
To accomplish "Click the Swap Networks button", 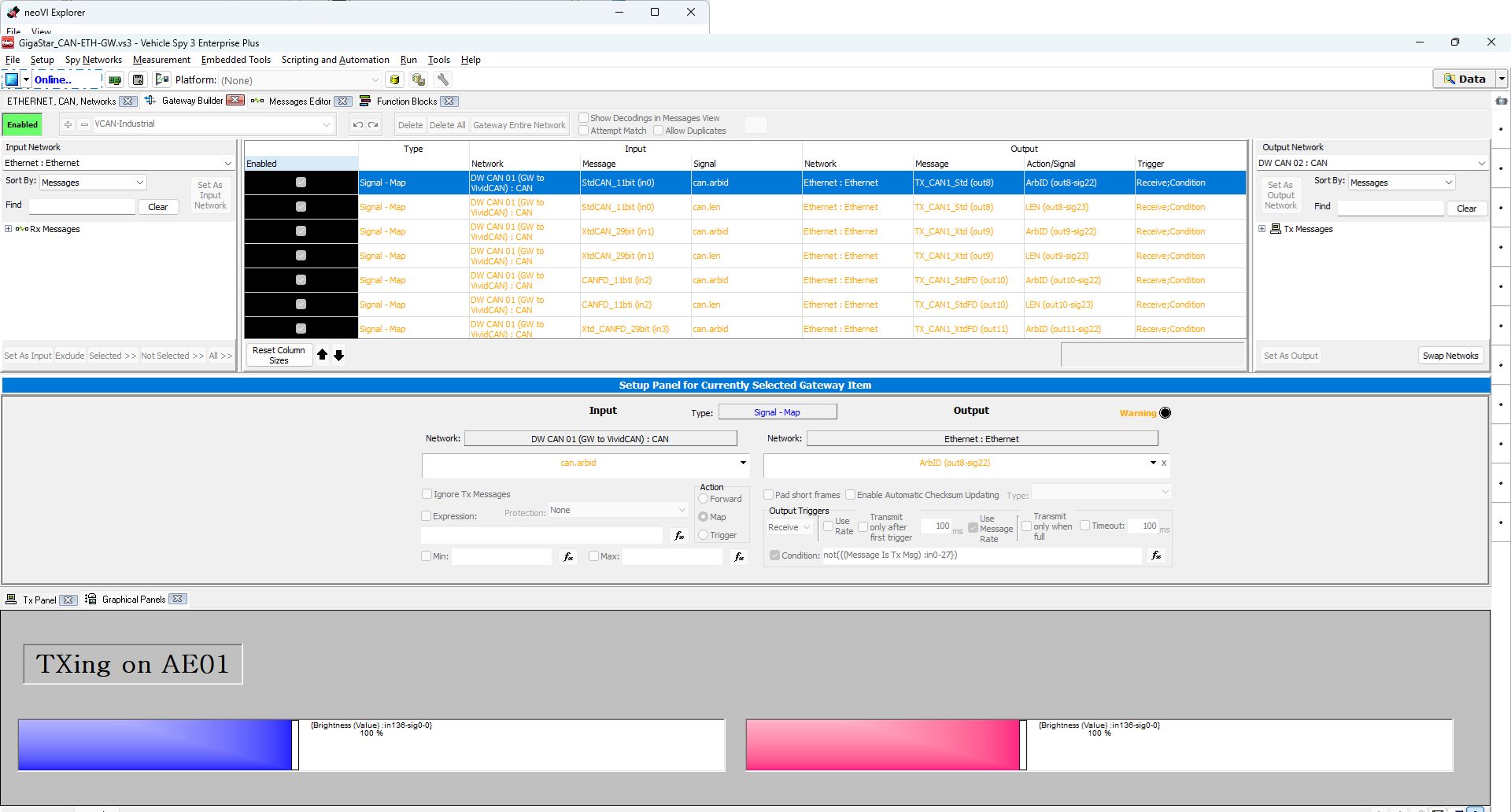I will pyautogui.click(x=1450, y=356).
